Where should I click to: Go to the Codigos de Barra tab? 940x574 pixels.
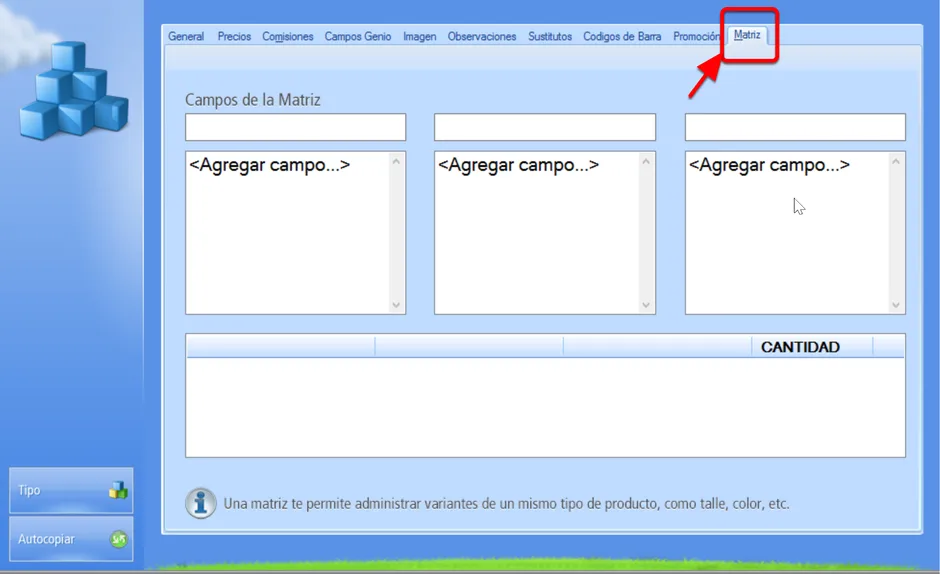tap(622, 37)
